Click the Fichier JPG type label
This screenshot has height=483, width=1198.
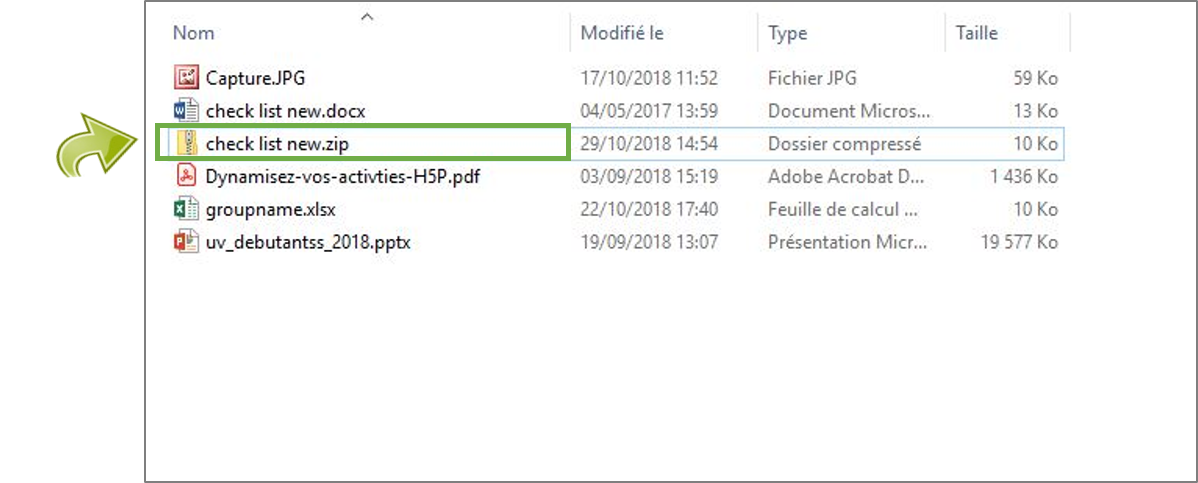click(x=812, y=77)
